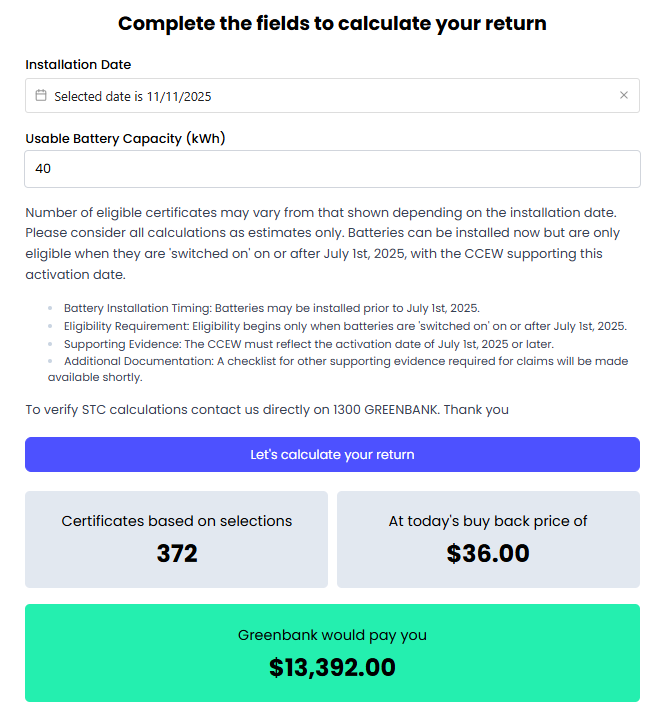This screenshot has width=666, height=702.
Task: Click the Certificates based on selections label
Action: tap(177, 521)
